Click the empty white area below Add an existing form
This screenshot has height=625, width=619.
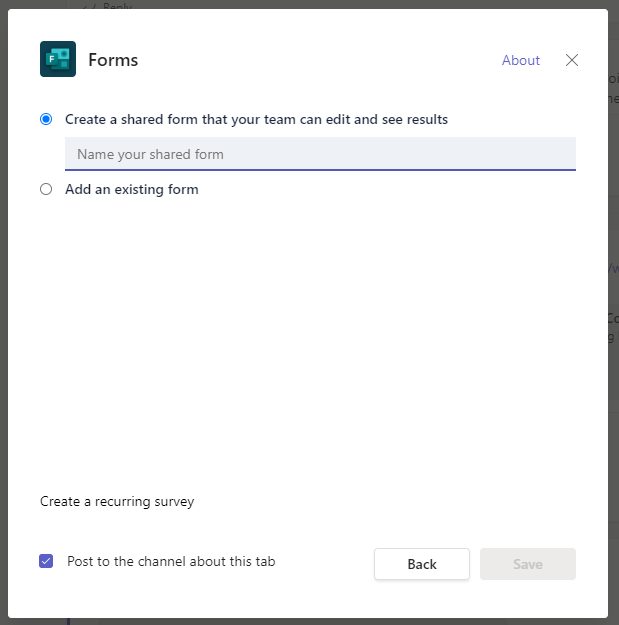307,339
